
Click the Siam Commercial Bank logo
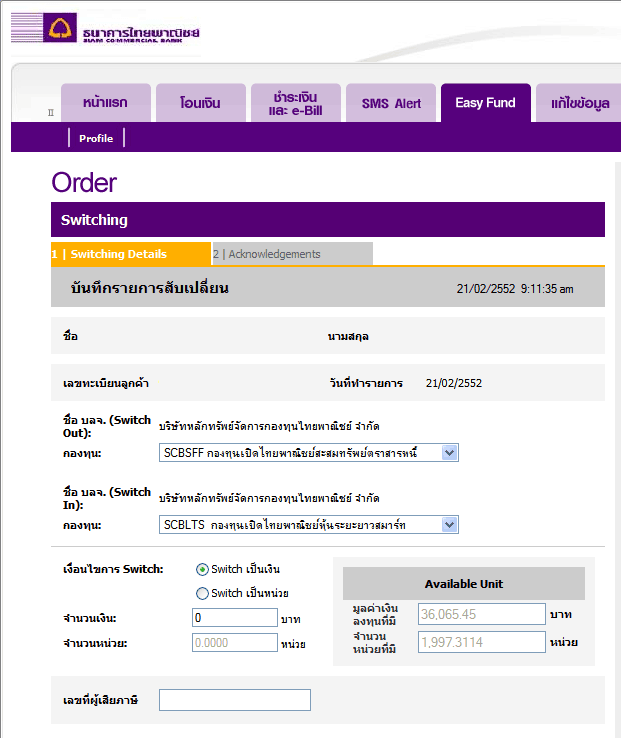coord(105,28)
